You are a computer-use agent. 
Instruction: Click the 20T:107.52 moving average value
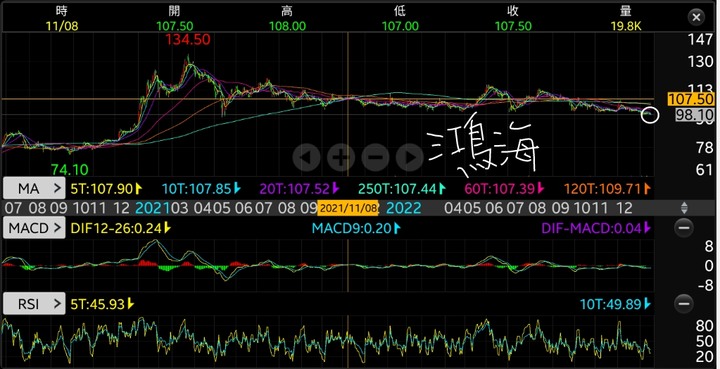[x=300, y=188]
